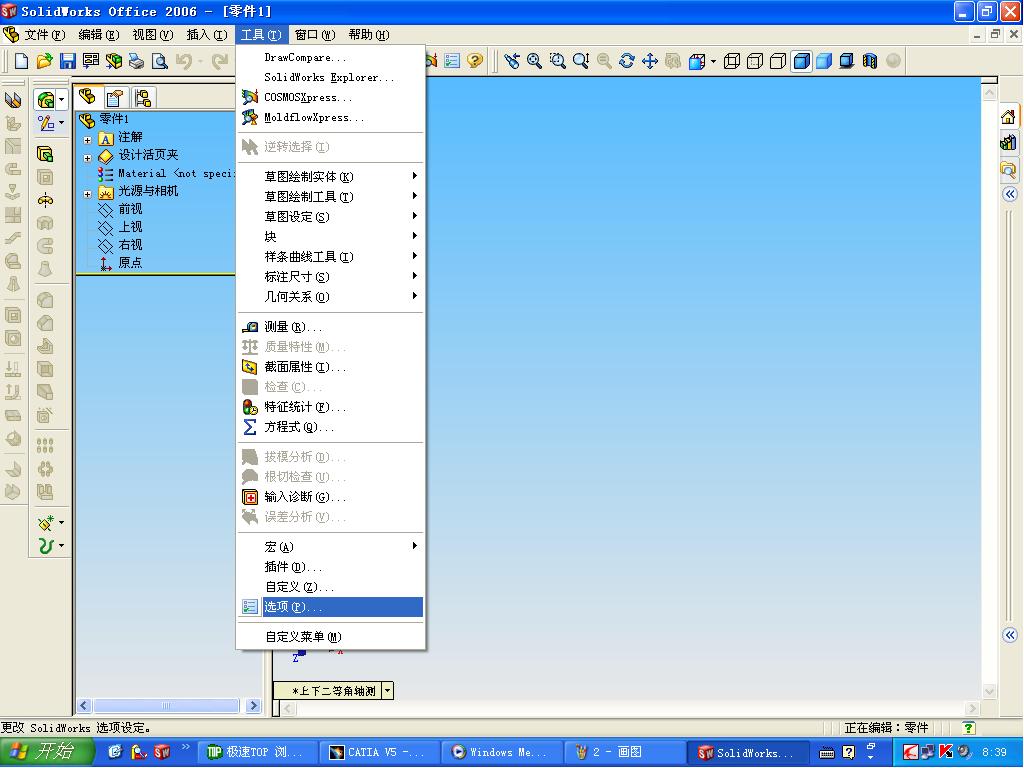The width and height of the screenshot is (1024, 768).
Task: Choose DrawCompare menu item
Action: click(331, 57)
